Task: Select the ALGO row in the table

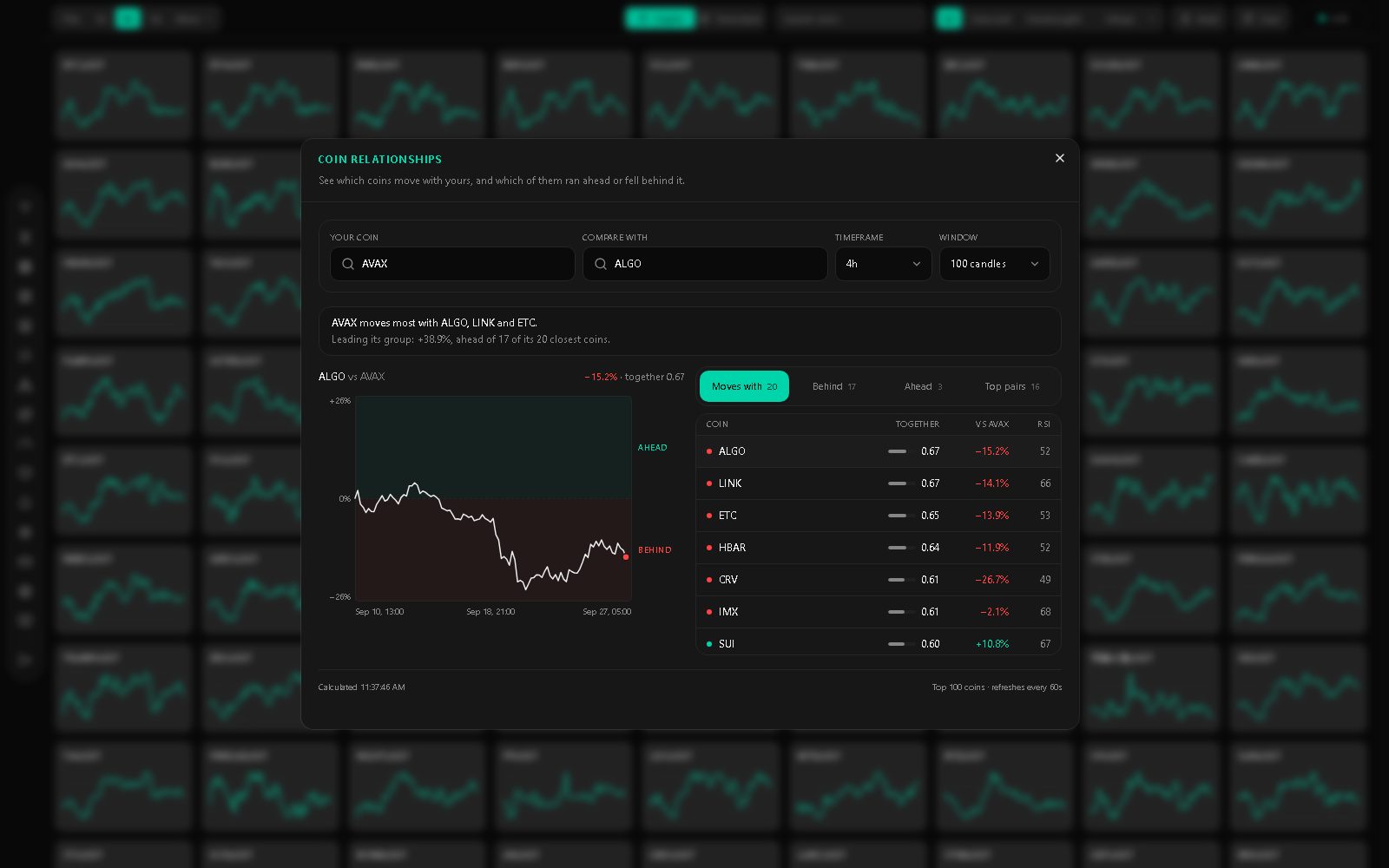Action: click(878, 451)
